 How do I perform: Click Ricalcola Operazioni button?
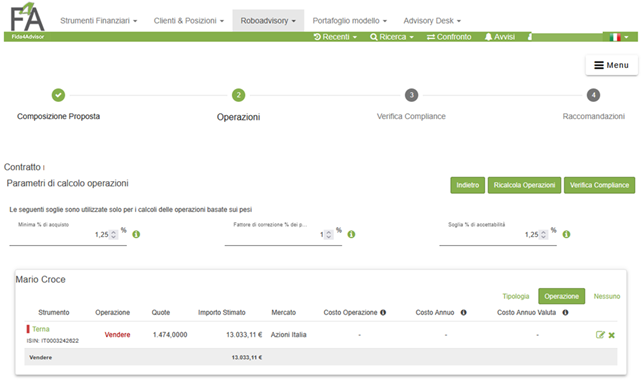524,185
